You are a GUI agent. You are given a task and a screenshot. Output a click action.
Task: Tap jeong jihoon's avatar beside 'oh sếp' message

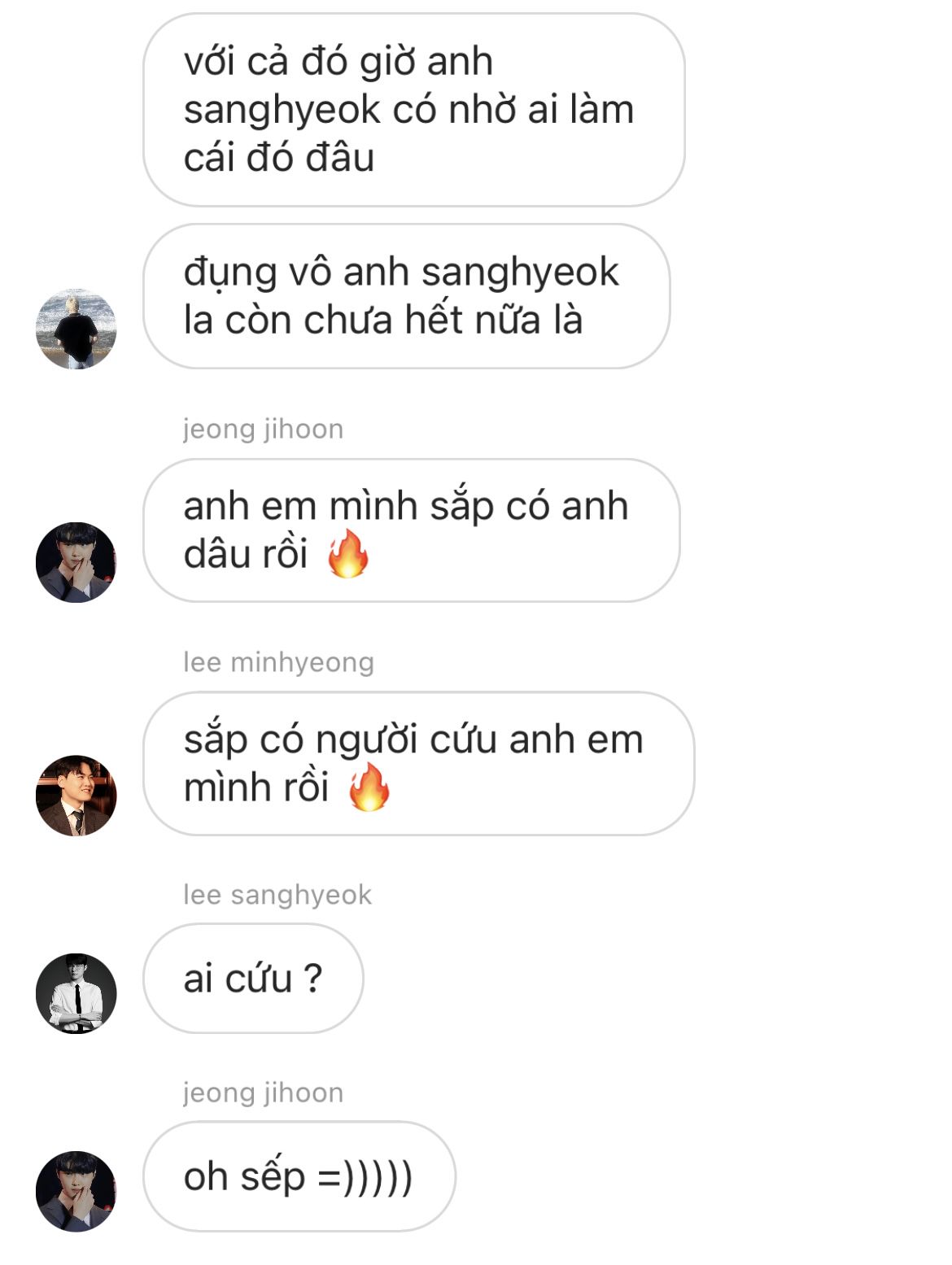pyautogui.click(x=76, y=1191)
